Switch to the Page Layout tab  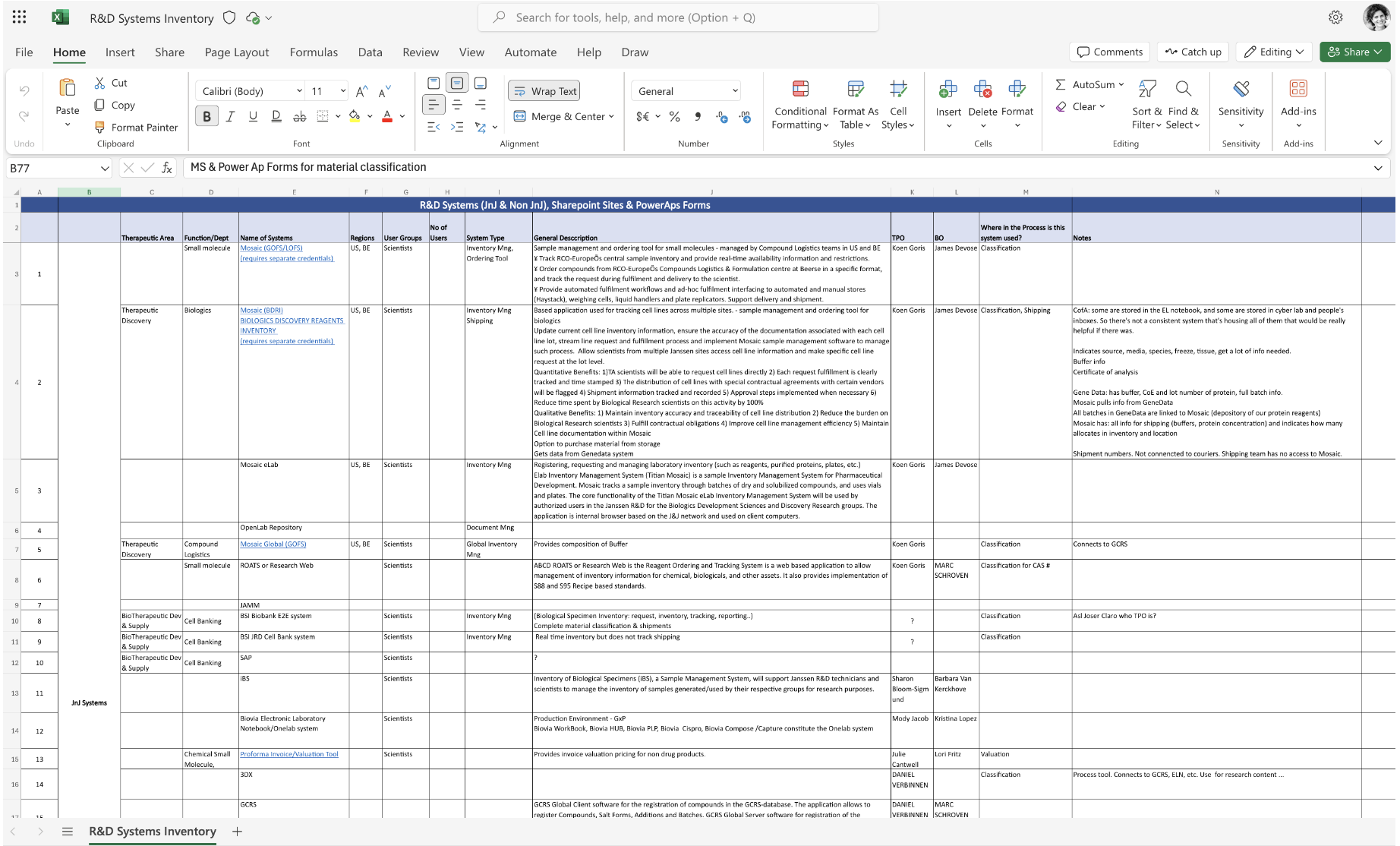(x=237, y=52)
